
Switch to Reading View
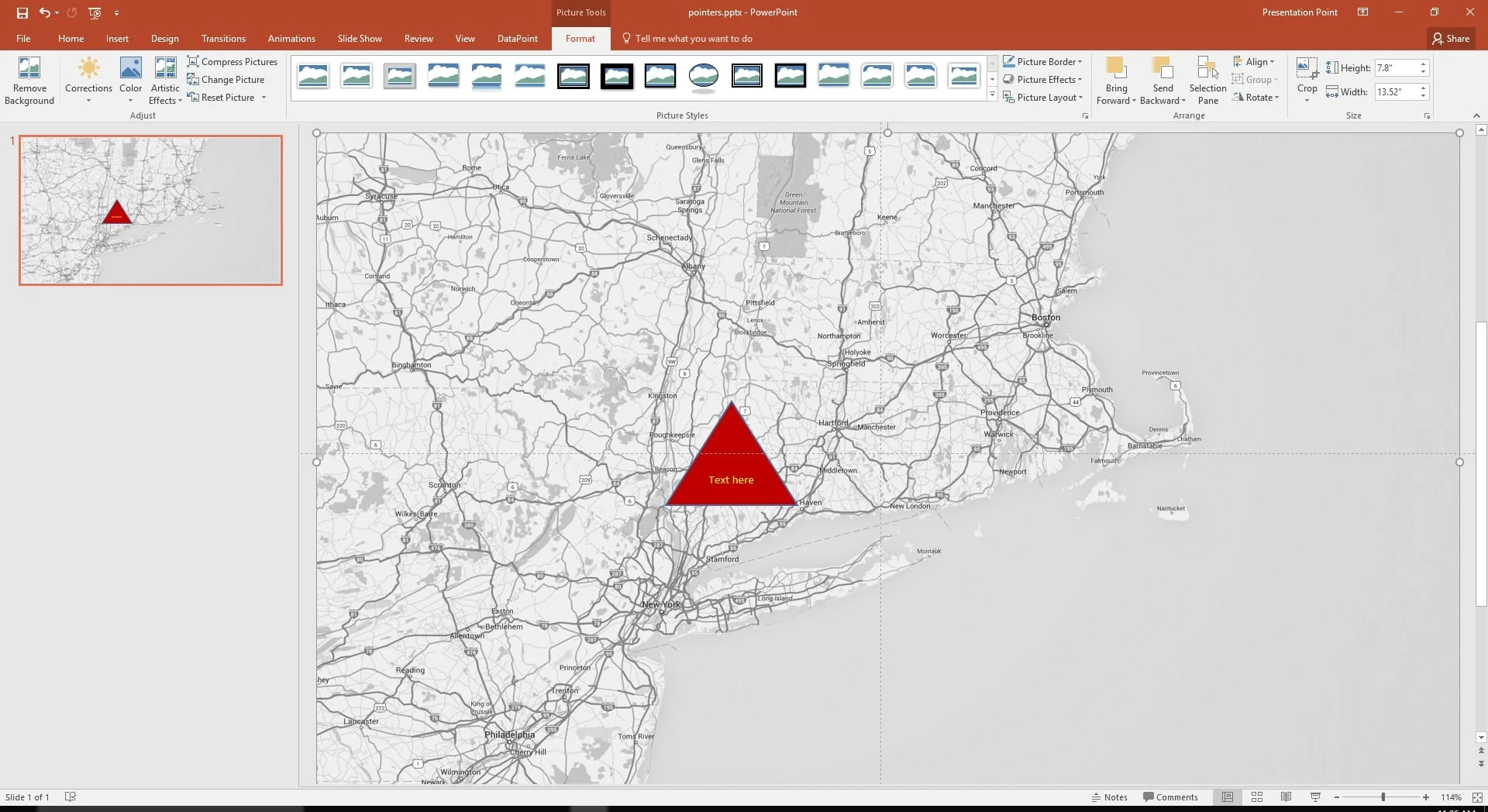point(1286,797)
